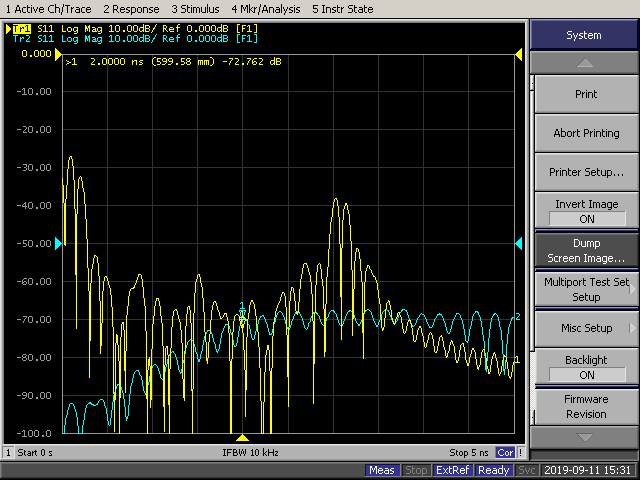Click yellow reference triangle at top right
The width and height of the screenshot is (640, 480).
(x=518, y=54)
